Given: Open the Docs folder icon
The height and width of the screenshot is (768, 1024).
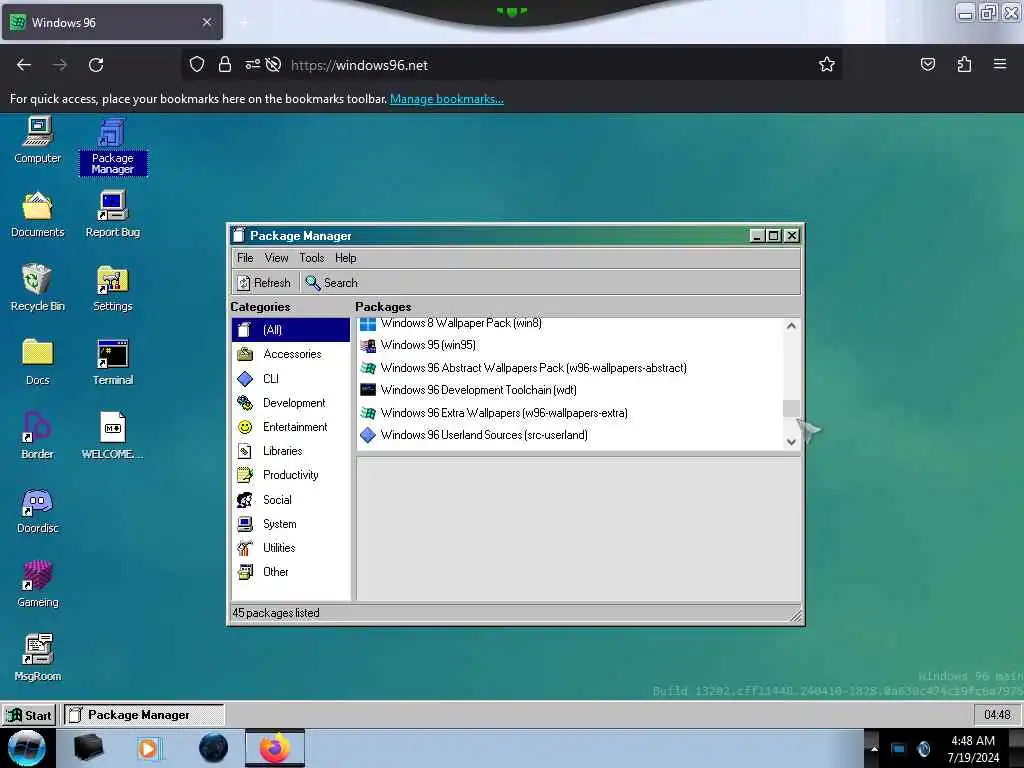Looking at the screenshot, I should [37, 362].
